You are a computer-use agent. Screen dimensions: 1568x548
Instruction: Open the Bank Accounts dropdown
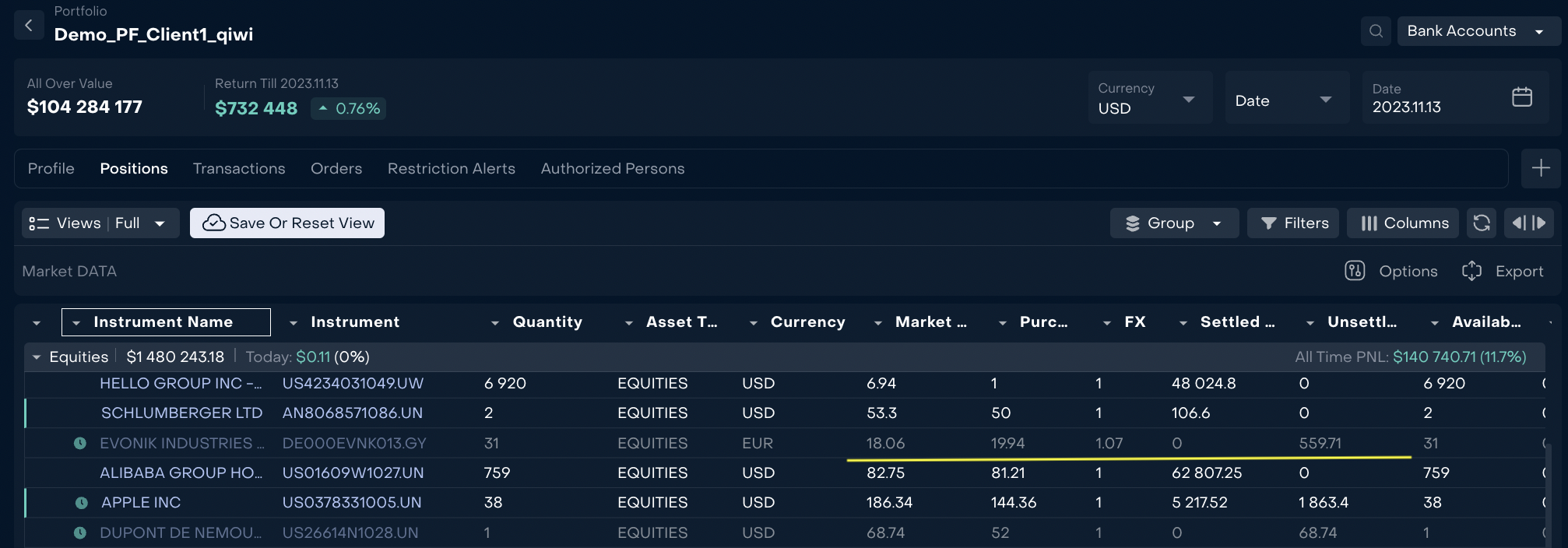click(1477, 31)
